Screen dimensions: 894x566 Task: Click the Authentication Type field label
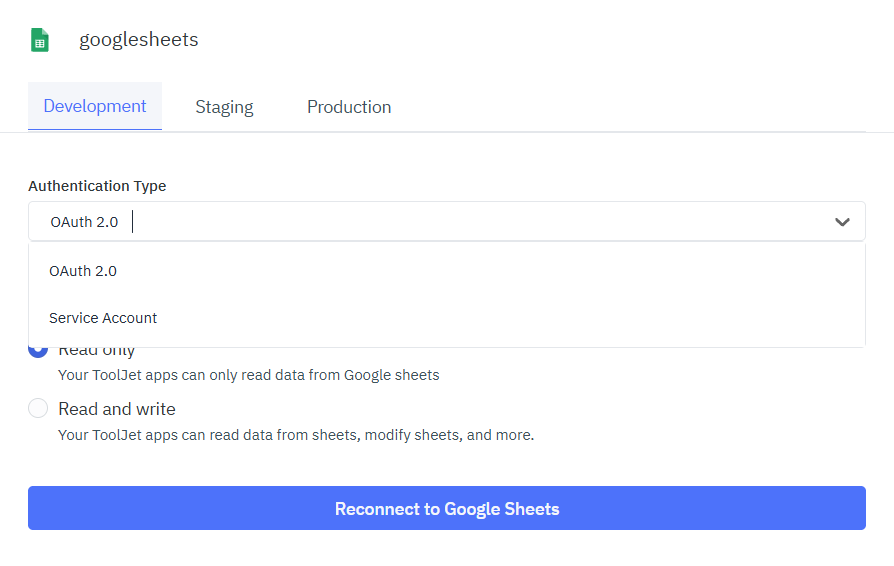tap(97, 186)
